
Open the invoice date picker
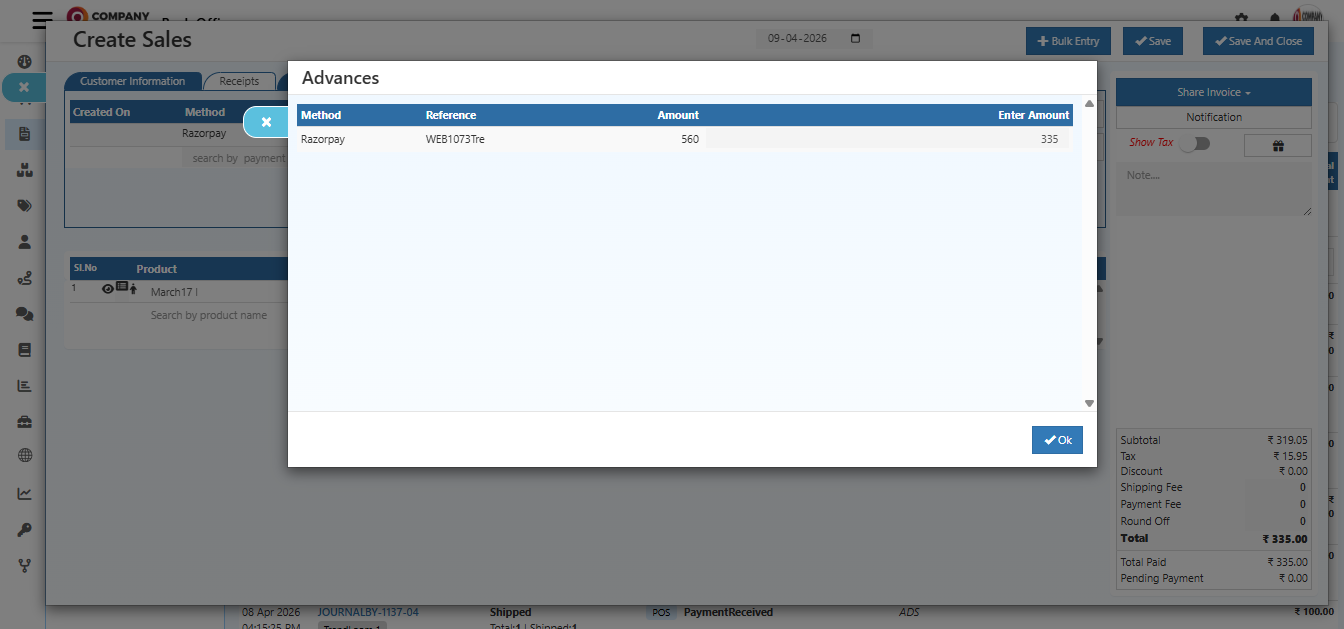coord(855,38)
